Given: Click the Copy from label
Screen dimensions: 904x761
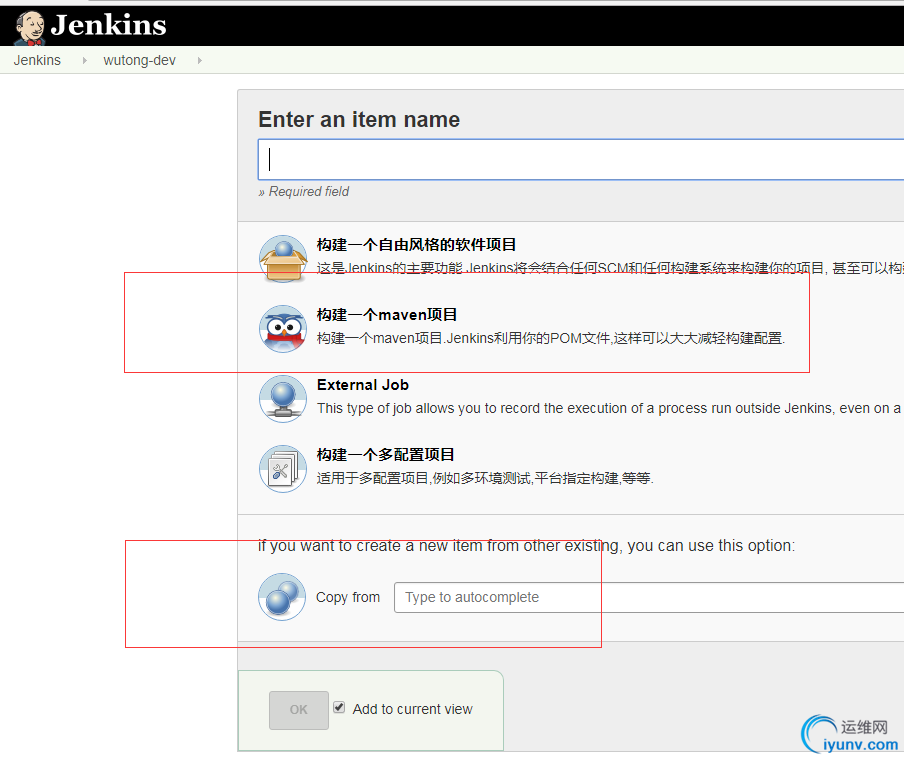Looking at the screenshot, I should [348, 597].
